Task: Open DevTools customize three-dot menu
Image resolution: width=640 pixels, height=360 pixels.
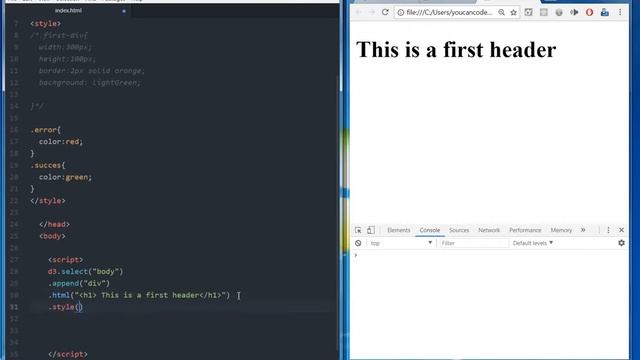Action: coord(609,230)
